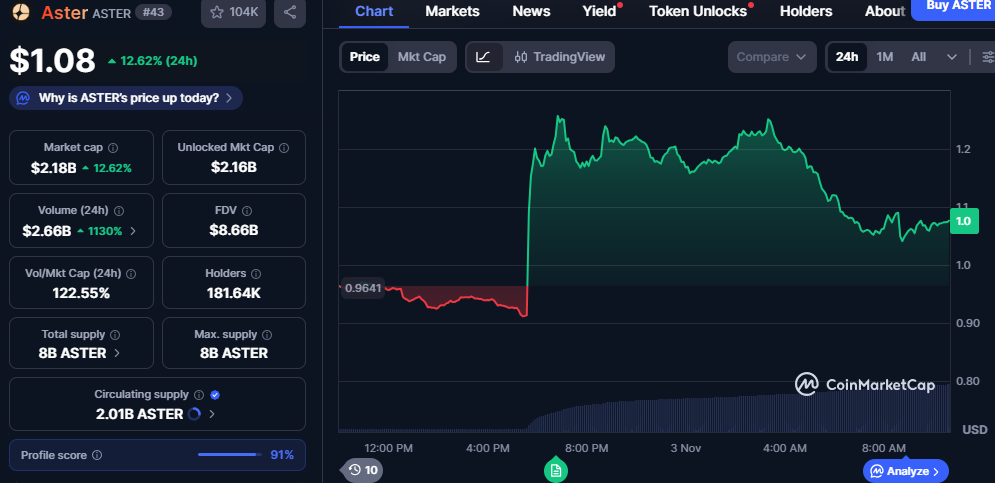The width and height of the screenshot is (995, 483).
Task: Click the verified badge by Circulating supply
Action: point(215,395)
